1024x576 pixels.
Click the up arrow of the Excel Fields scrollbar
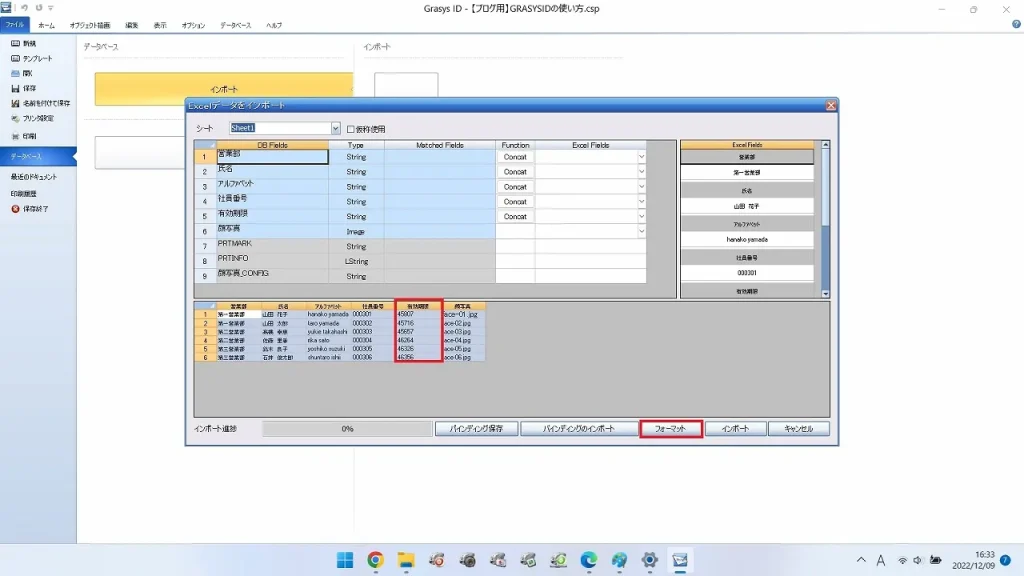pos(825,144)
